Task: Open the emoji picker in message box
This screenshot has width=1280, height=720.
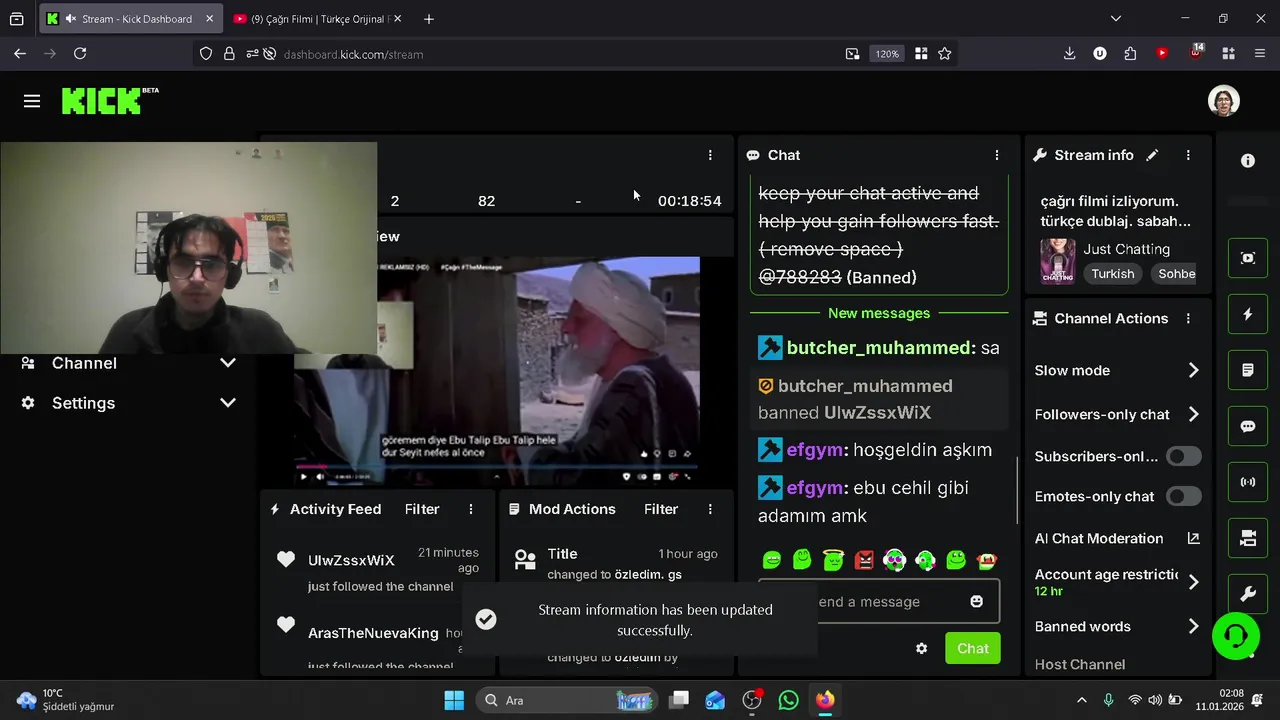Action: point(976,601)
